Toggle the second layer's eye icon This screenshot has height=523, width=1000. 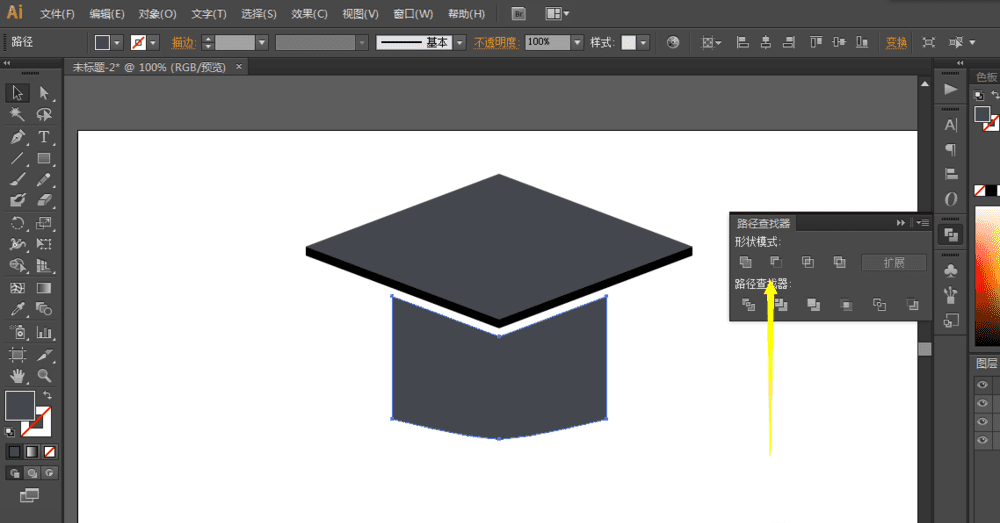click(x=983, y=403)
